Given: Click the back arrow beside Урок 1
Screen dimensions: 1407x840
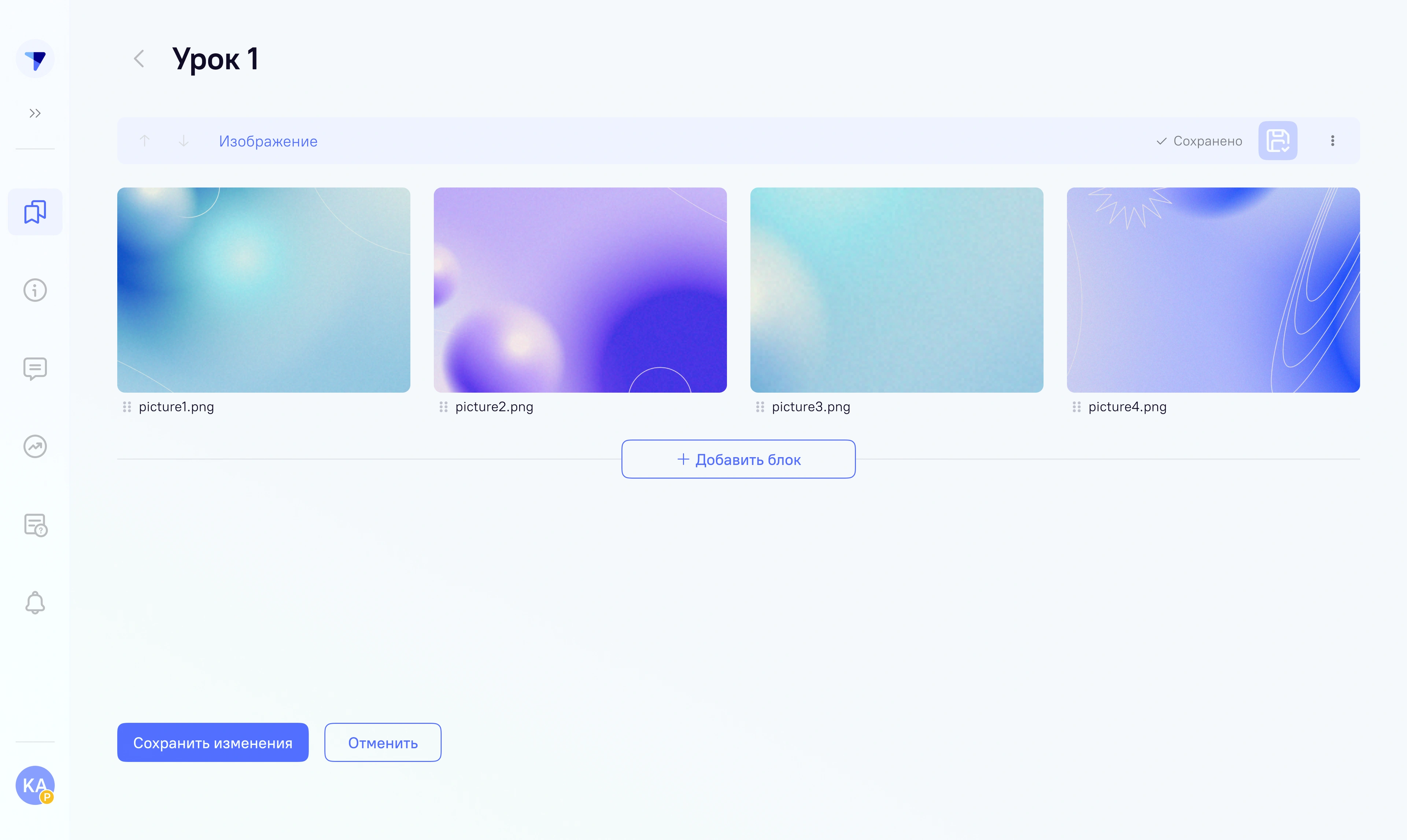Looking at the screenshot, I should click(139, 58).
